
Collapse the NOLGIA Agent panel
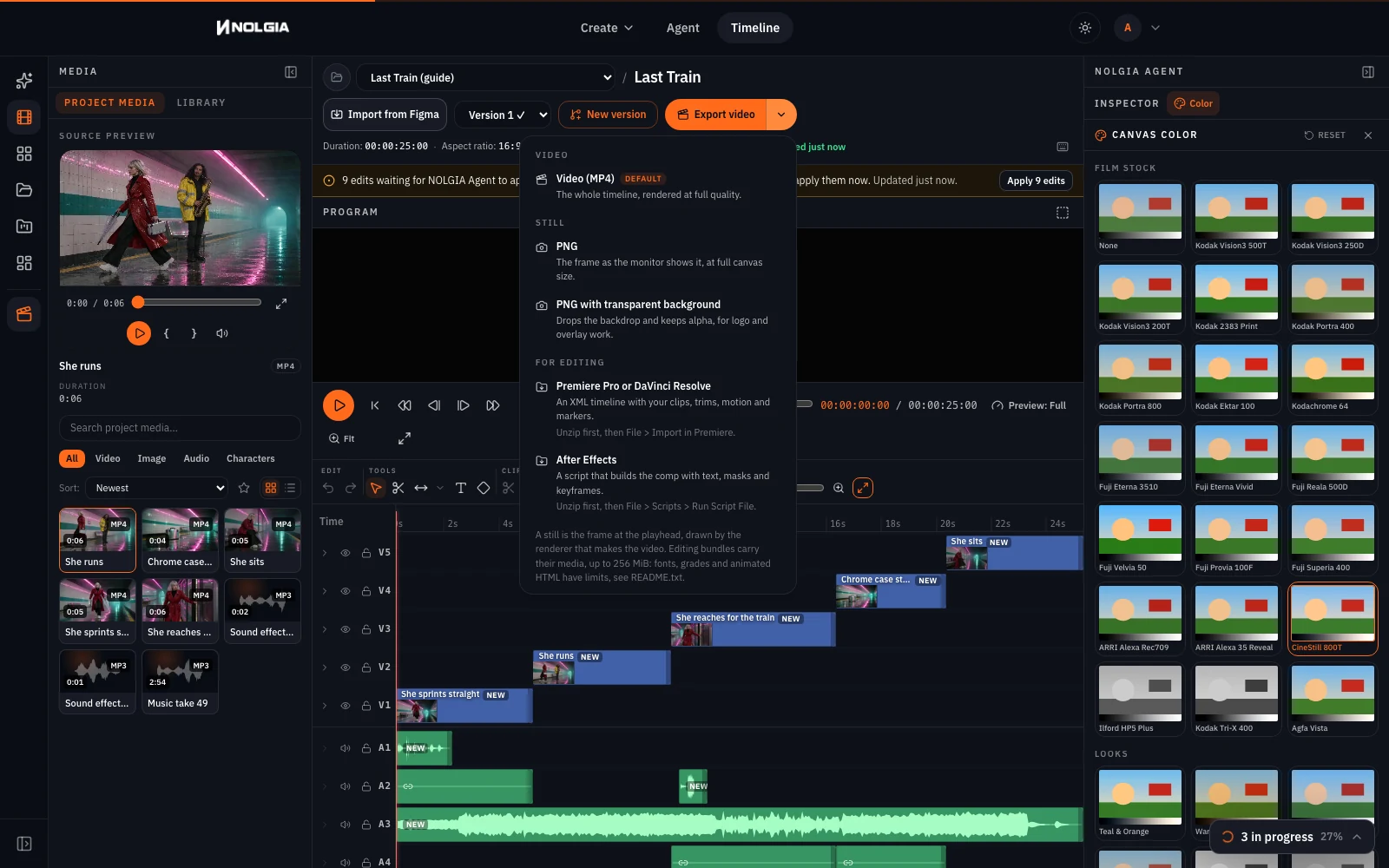[x=1368, y=72]
